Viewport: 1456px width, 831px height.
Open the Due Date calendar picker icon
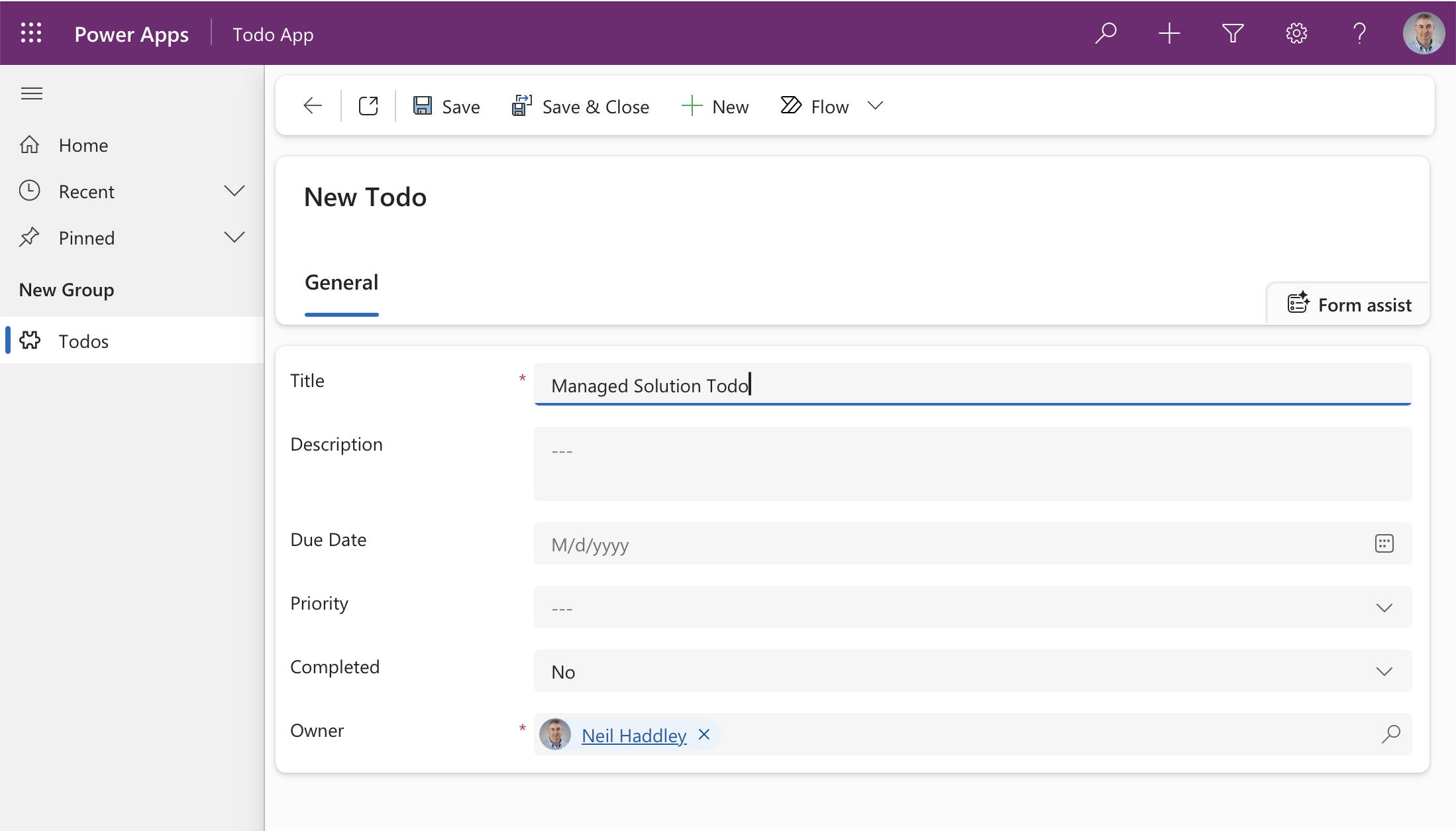pyautogui.click(x=1384, y=544)
